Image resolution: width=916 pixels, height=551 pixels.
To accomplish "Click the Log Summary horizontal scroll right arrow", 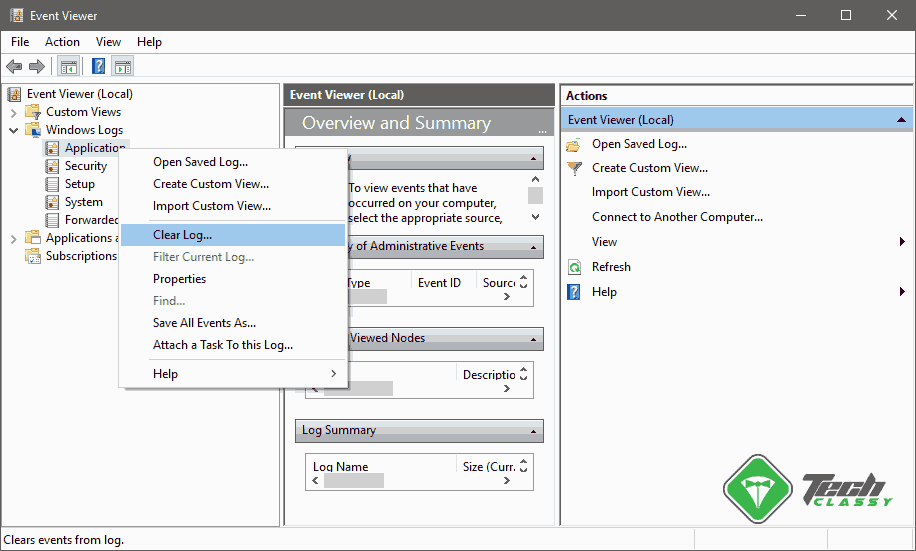I will pyautogui.click(x=507, y=480).
